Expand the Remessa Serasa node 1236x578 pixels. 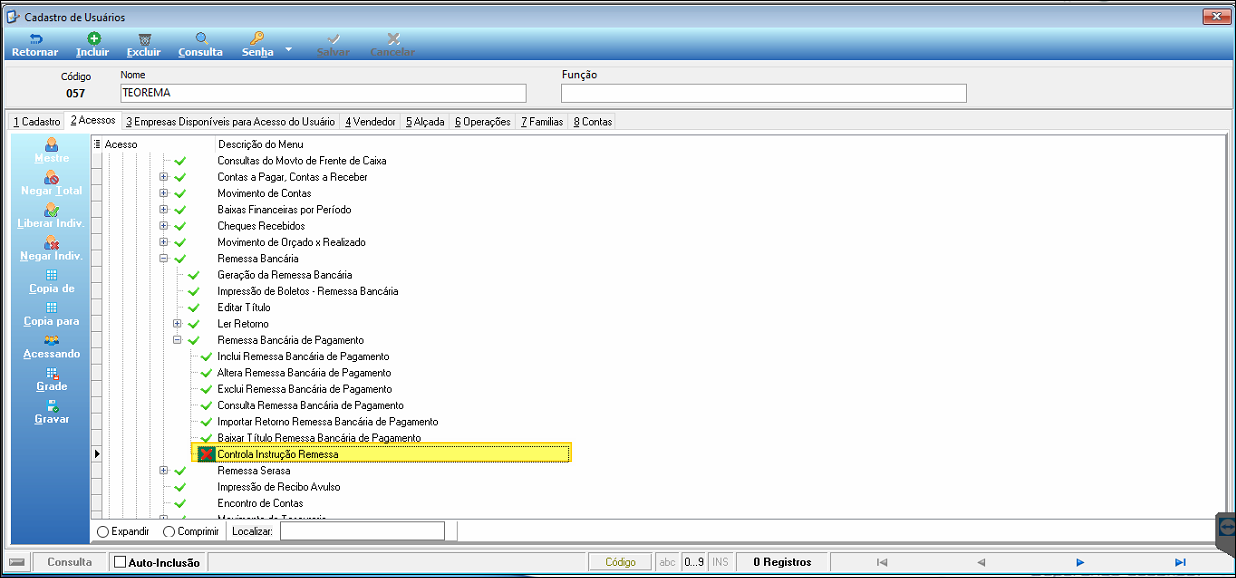[164, 471]
